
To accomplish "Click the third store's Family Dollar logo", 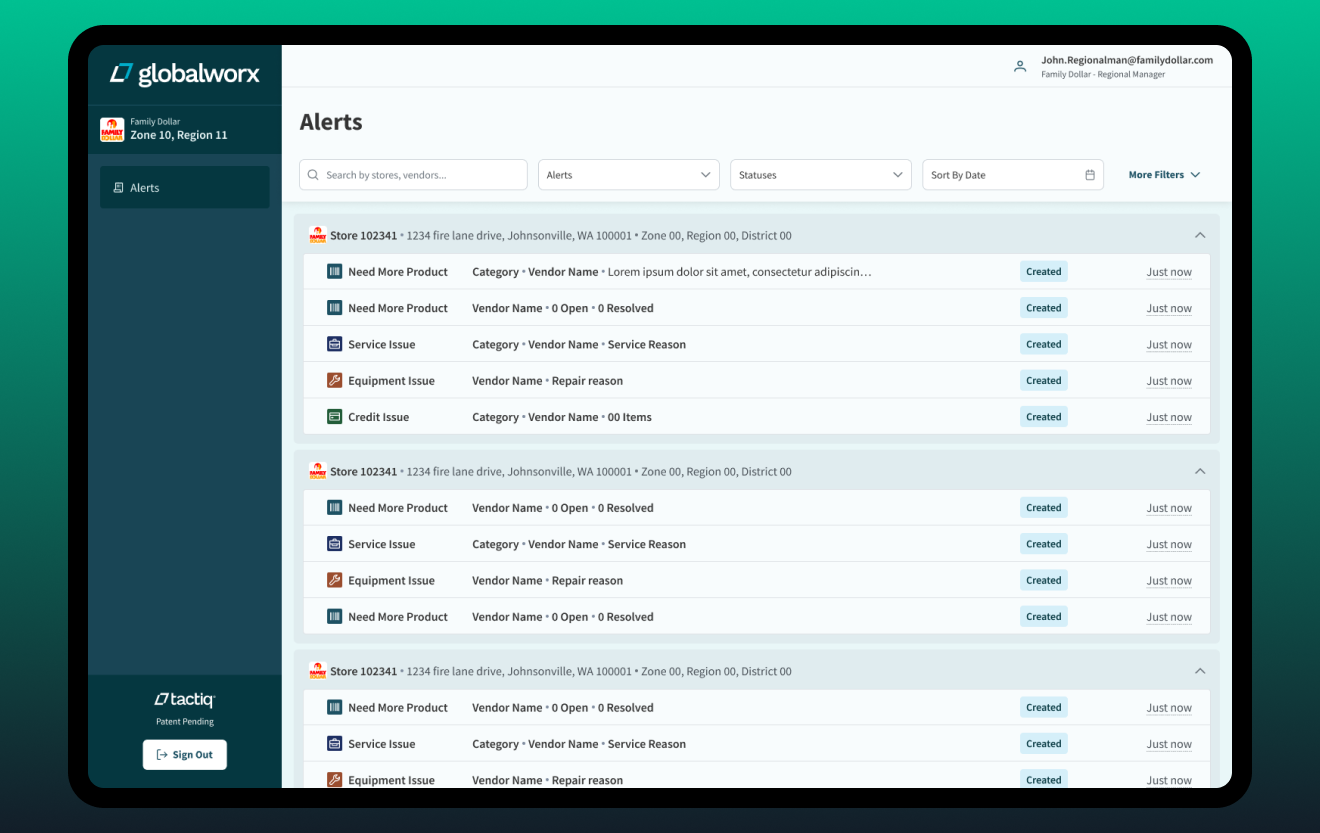I will pyautogui.click(x=317, y=671).
